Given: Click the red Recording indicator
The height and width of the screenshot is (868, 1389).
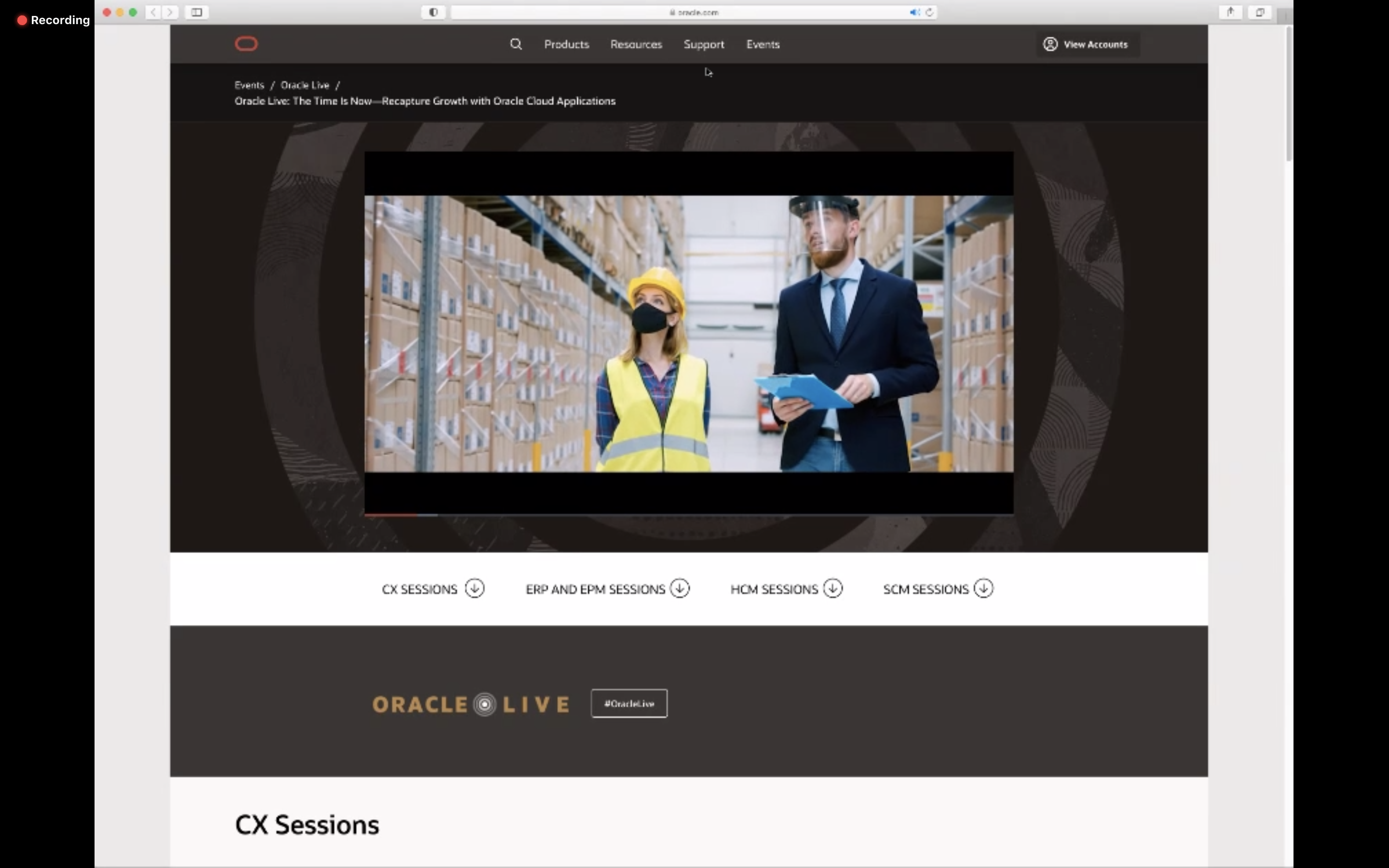Looking at the screenshot, I should [x=54, y=20].
